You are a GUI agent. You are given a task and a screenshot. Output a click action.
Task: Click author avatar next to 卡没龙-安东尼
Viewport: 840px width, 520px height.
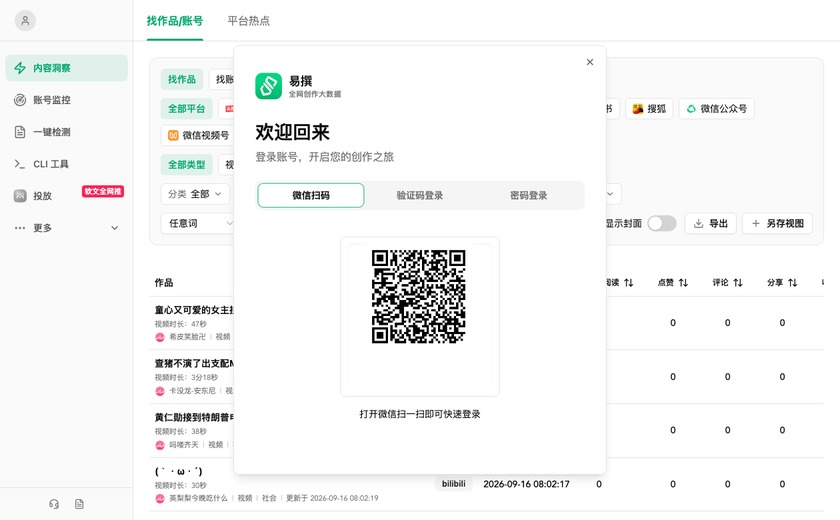160,391
